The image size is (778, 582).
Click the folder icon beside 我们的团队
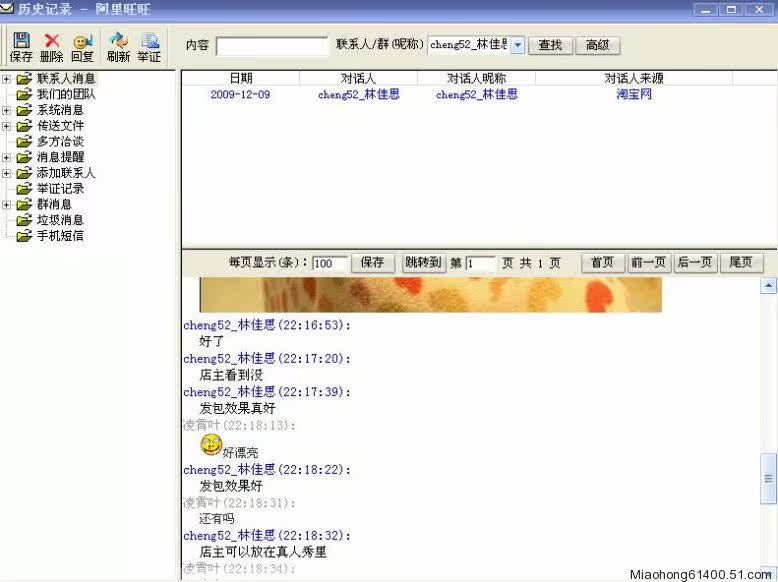pyautogui.click(x=24, y=94)
